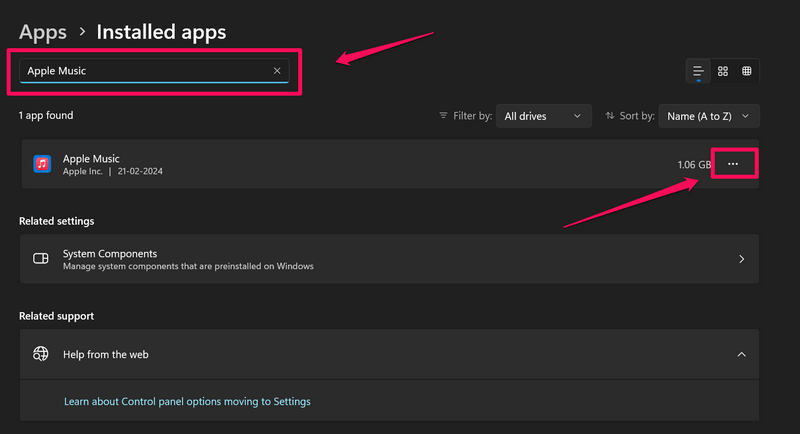This screenshot has height=434, width=800.
Task: Click the globe icon beside Help from the web
Action: pyautogui.click(x=41, y=354)
